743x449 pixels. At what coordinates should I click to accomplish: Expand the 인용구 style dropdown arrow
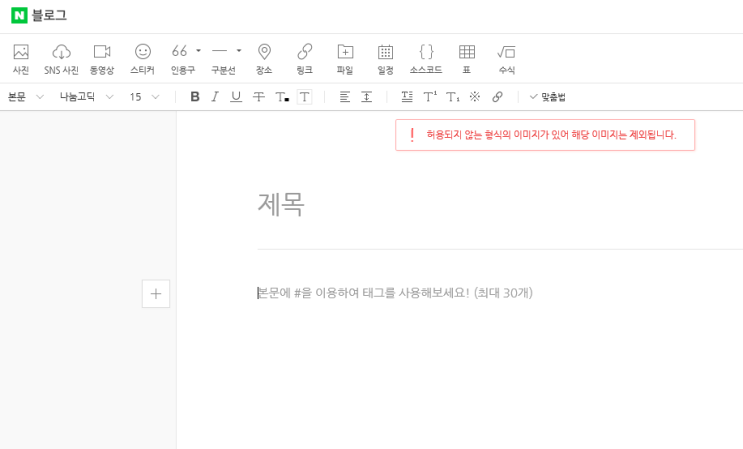(199, 51)
